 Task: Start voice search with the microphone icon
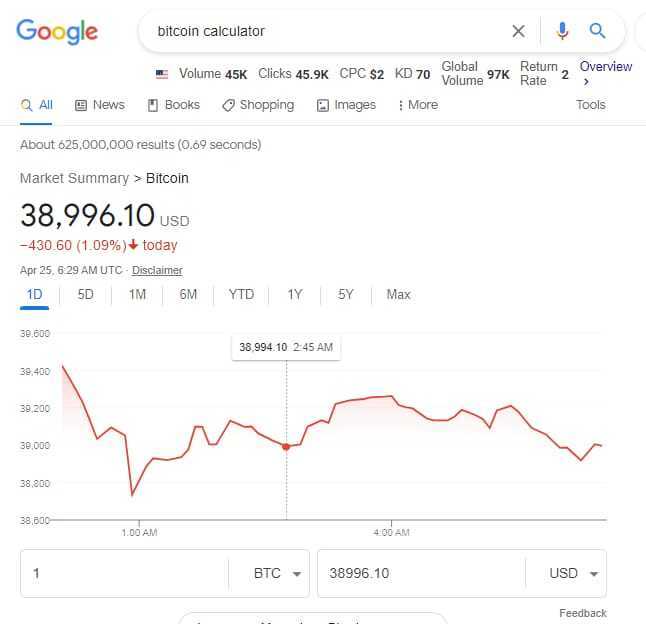[x=562, y=31]
